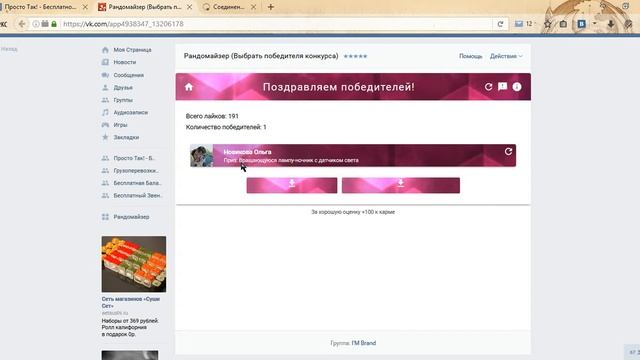640x360 pixels.
Task: Click the mail icon showing 12
Action: pos(523,24)
